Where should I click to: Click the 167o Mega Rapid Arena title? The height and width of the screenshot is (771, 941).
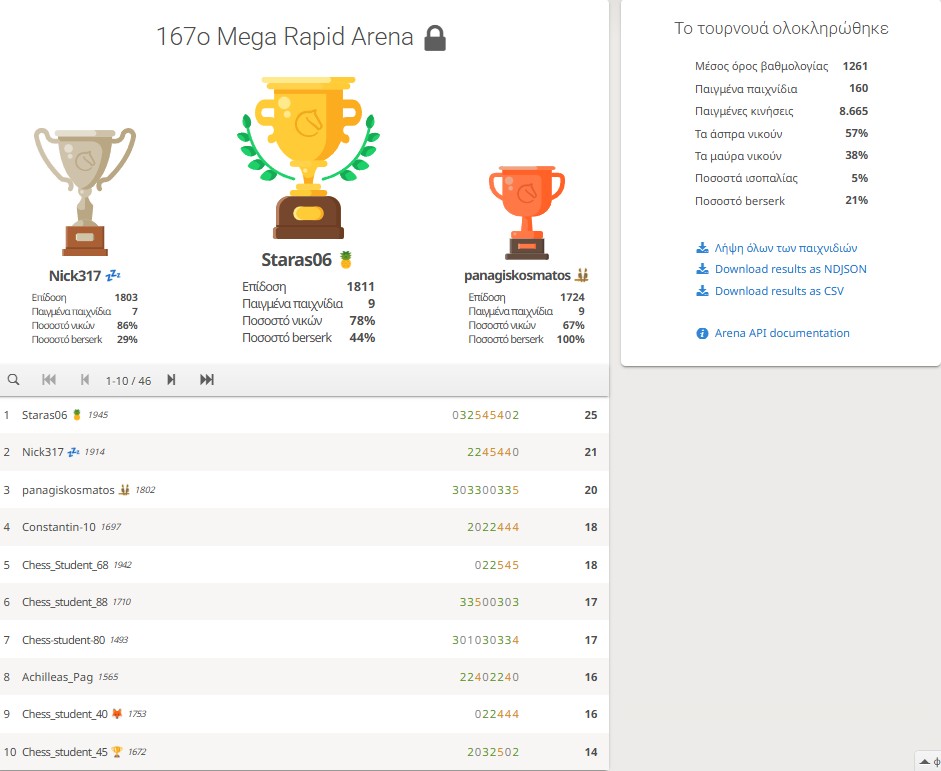coord(284,37)
